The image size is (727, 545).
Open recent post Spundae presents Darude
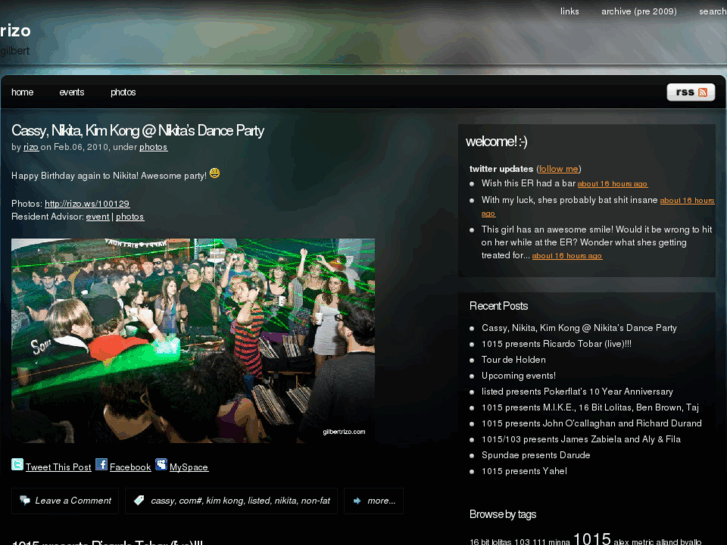click(x=536, y=455)
